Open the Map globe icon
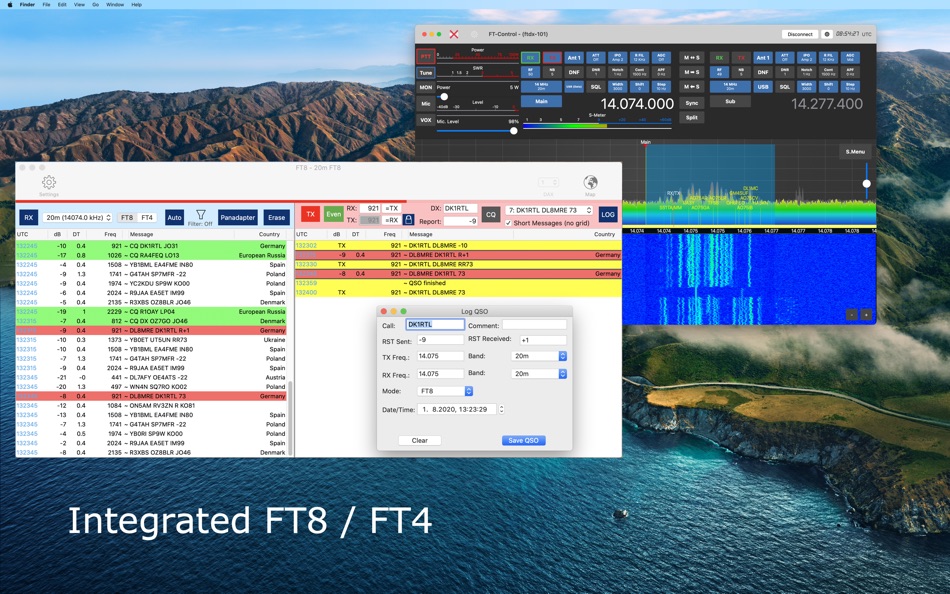The width and height of the screenshot is (950, 594). point(590,182)
